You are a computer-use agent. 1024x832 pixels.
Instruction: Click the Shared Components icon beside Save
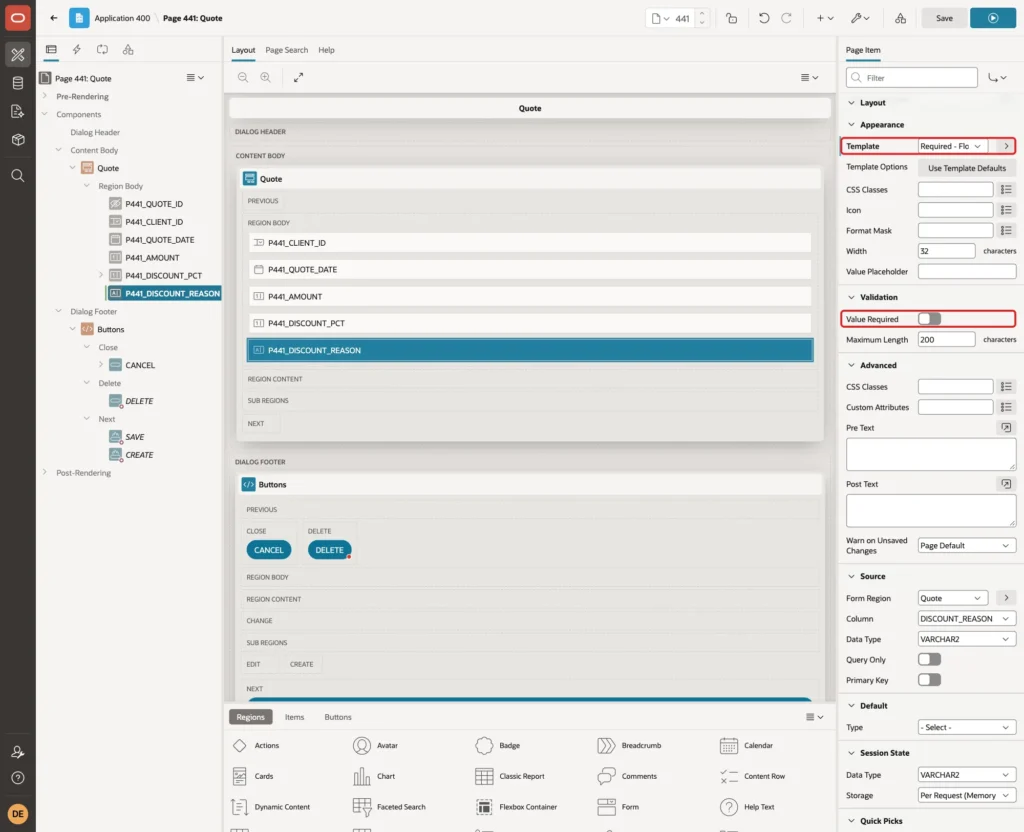pos(901,18)
